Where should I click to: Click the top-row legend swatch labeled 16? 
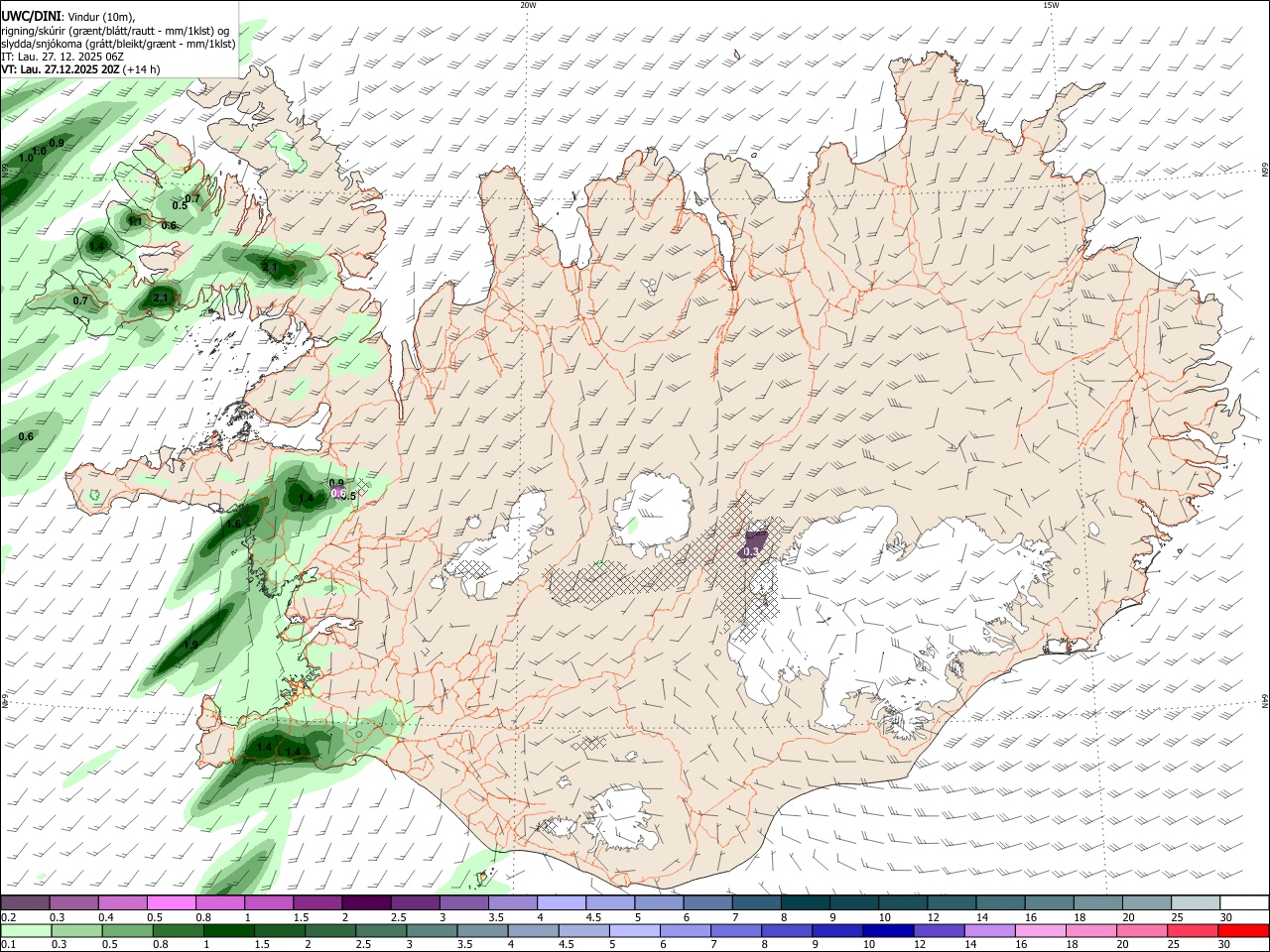1050,902
